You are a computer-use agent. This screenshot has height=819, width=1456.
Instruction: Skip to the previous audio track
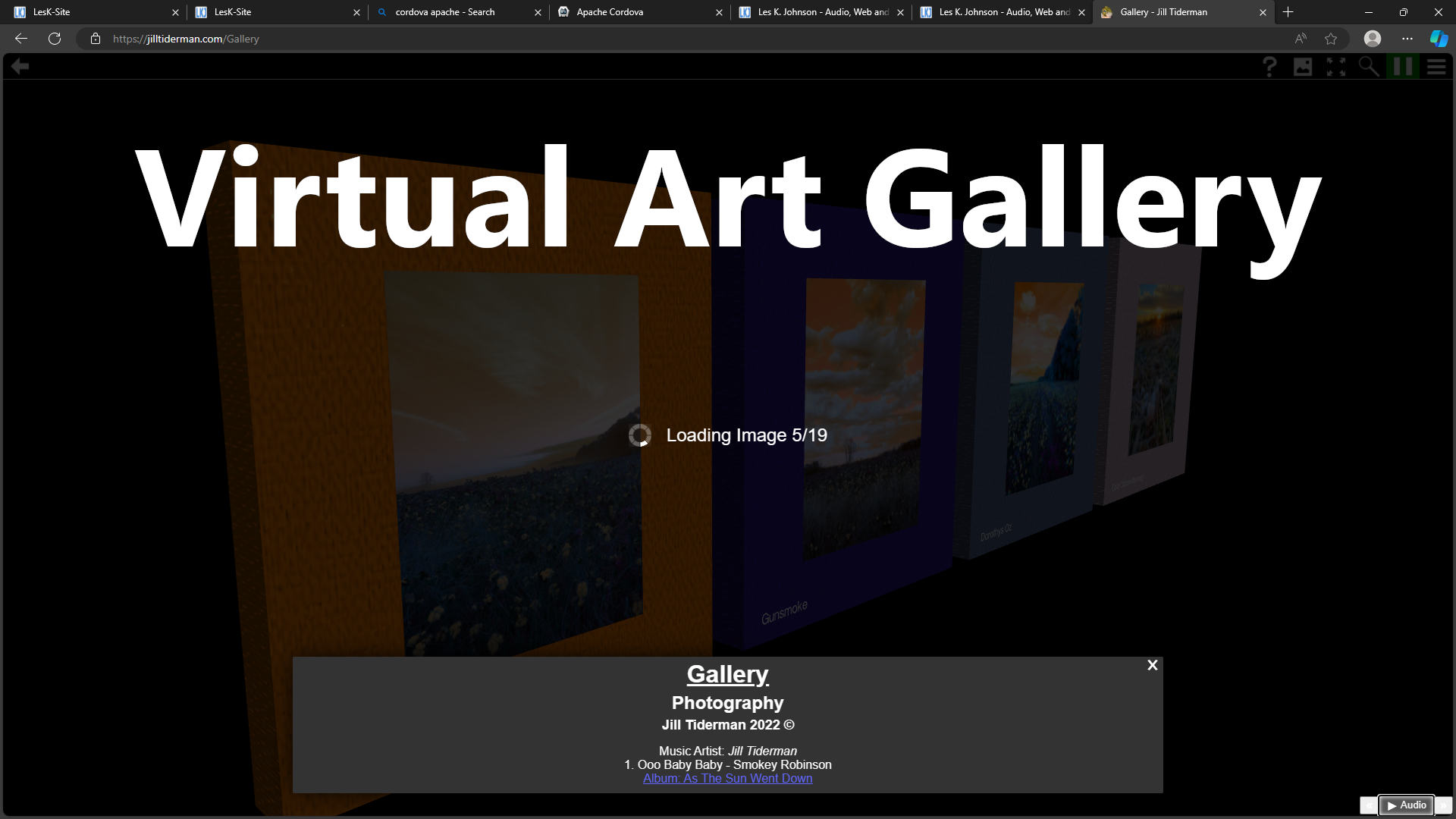1368,805
